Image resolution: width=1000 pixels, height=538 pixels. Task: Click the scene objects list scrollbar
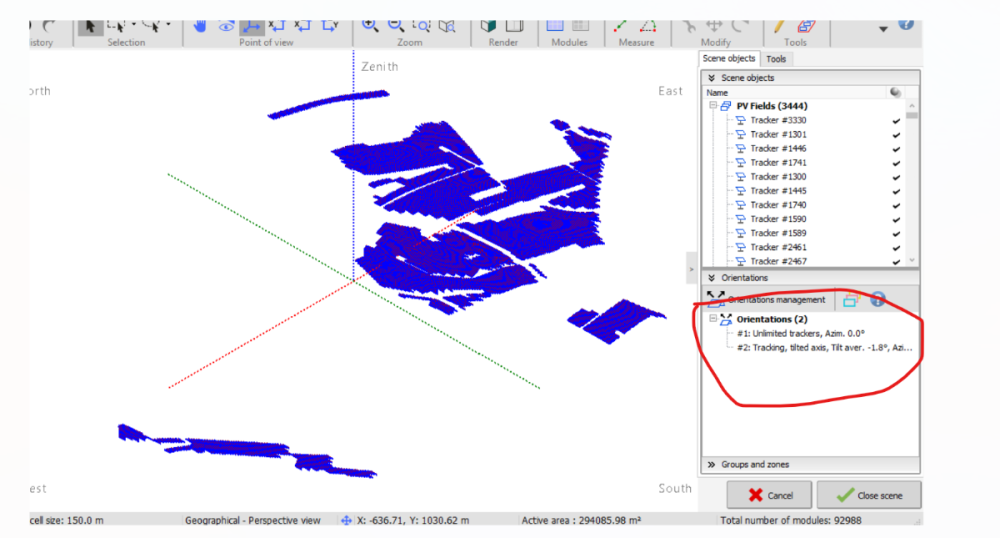912,180
